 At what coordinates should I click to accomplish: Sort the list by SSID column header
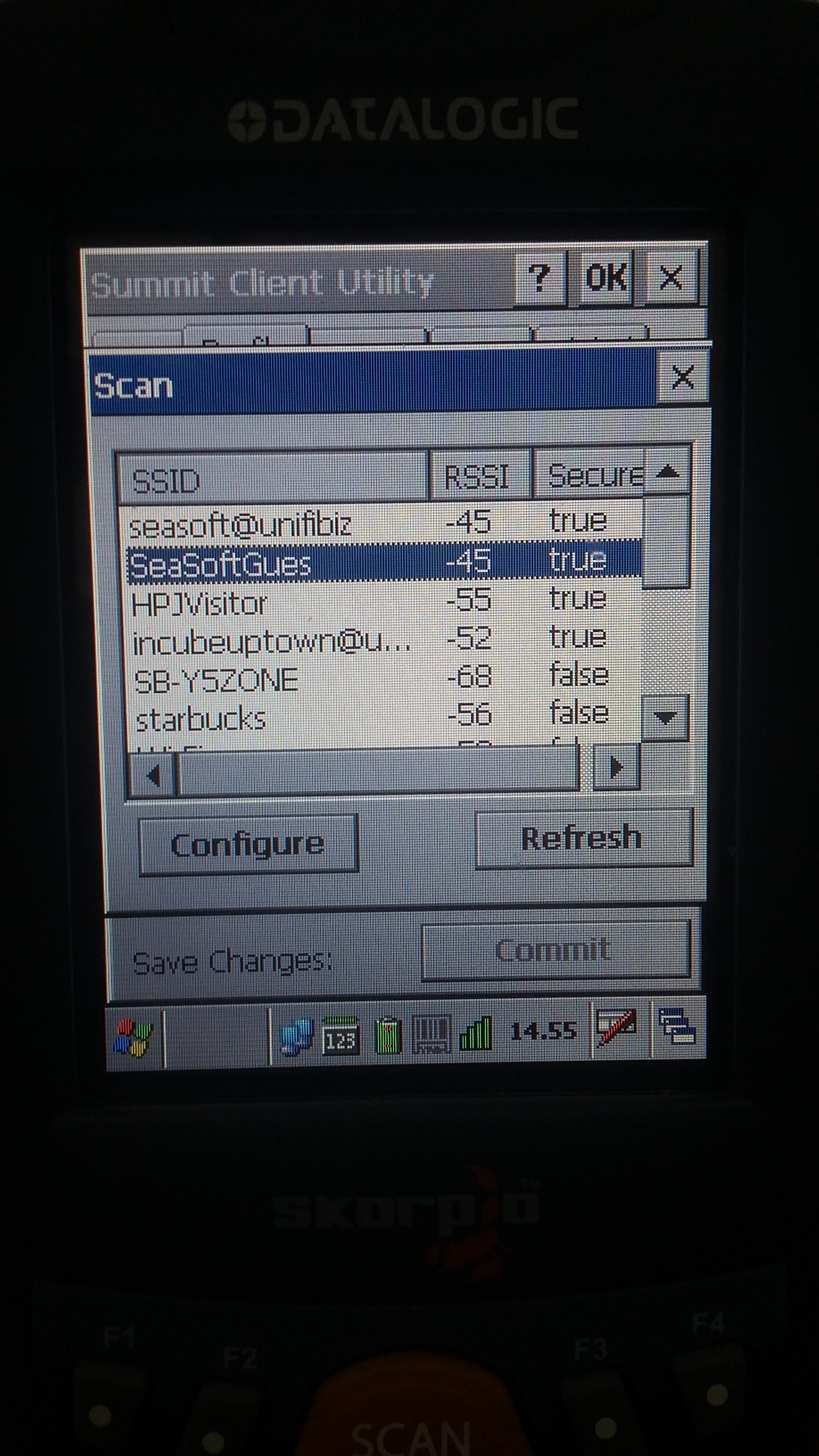[x=273, y=479]
